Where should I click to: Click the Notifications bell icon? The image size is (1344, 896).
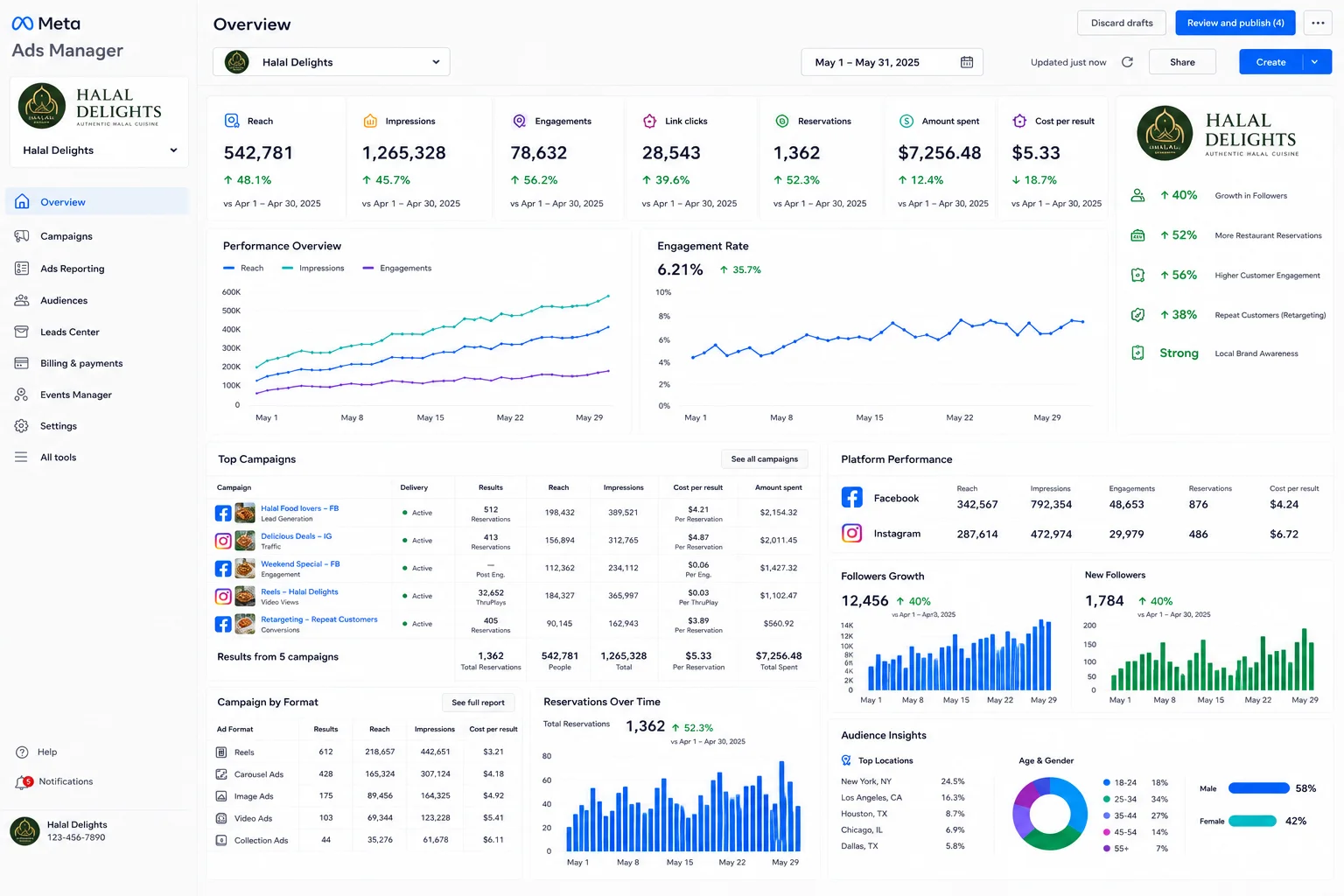pyautogui.click(x=22, y=782)
